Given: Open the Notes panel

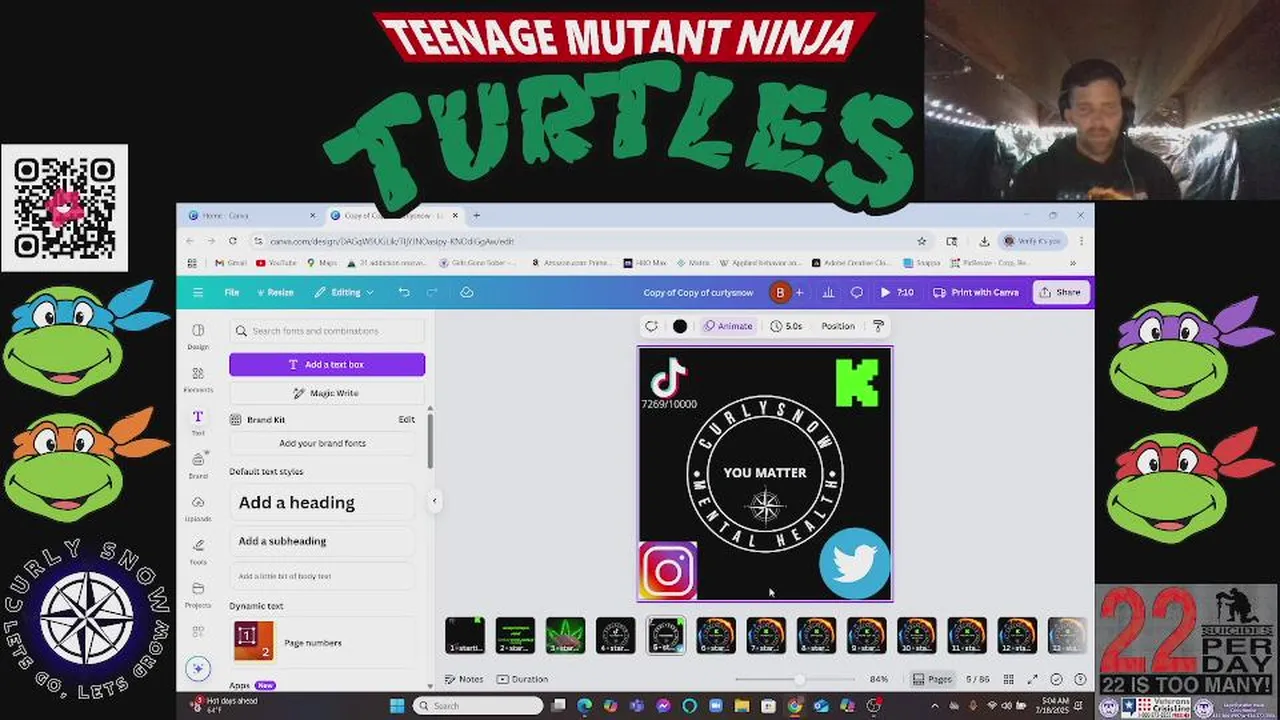Looking at the screenshot, I should tap(464, 679).
